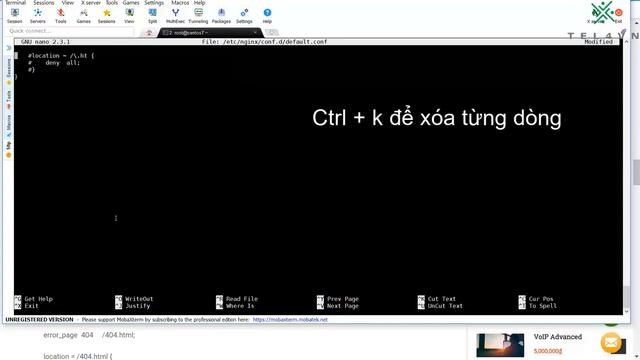
Task: Open the Sftp sidebar tab
Action: pyautogui.click(x=9, y=149)
